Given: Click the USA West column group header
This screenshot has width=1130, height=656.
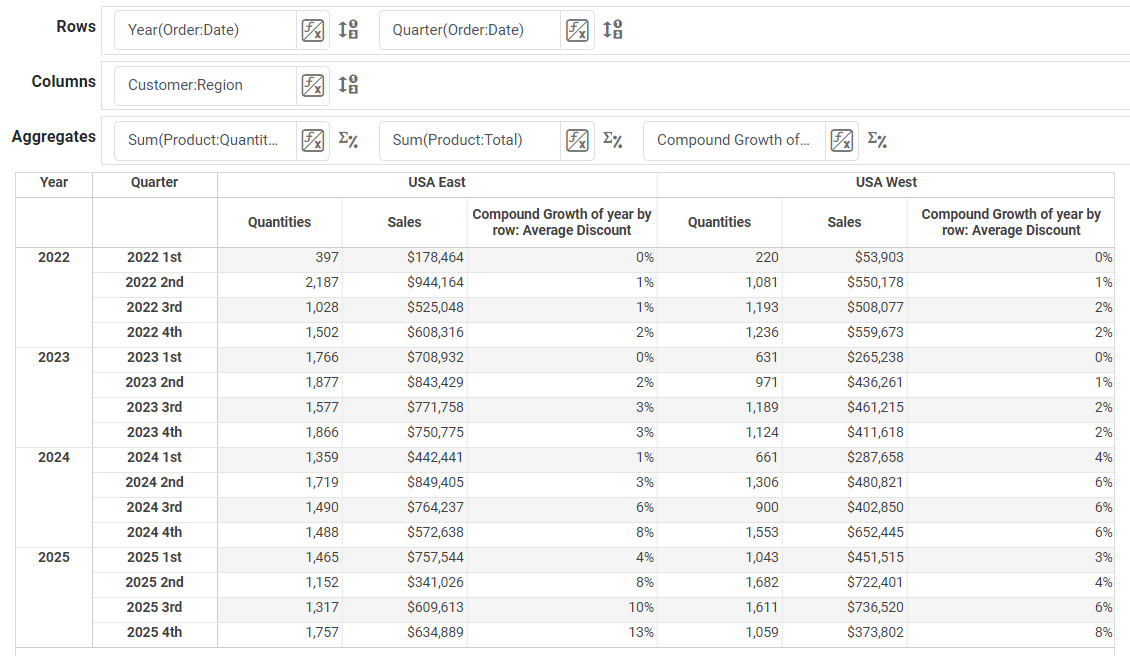Looking at the screenshot, I should point(886,183).
